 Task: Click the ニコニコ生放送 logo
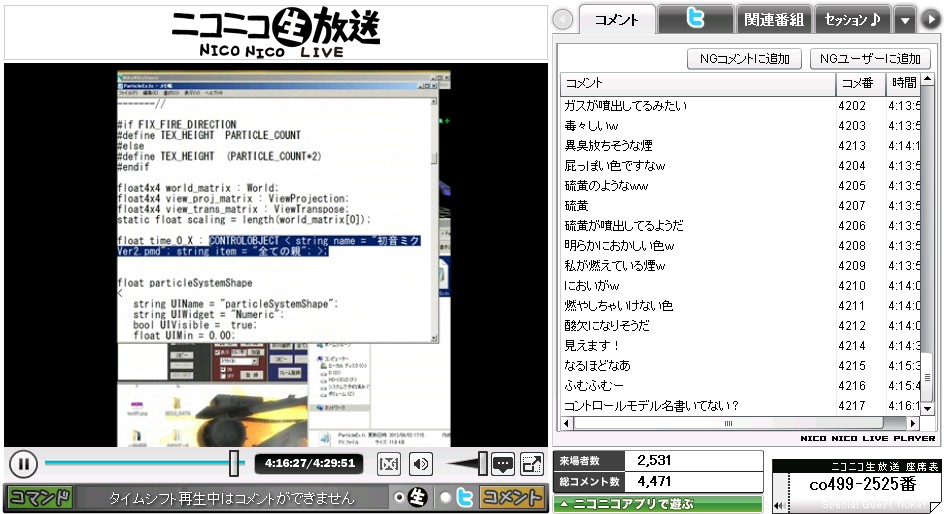276,32
